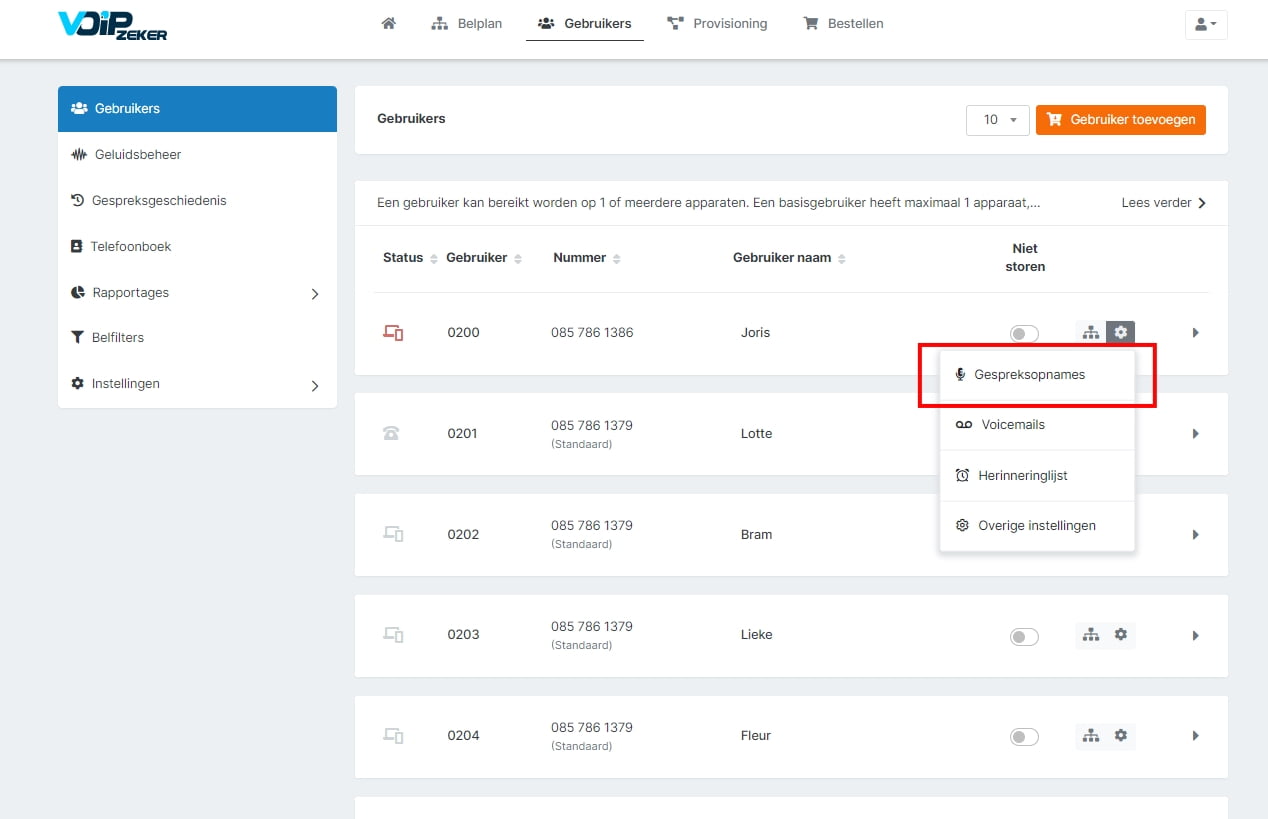The image size is (1268, 819).
Task: Open Telefoonboek in the sidebar
Action: [197, 247]
